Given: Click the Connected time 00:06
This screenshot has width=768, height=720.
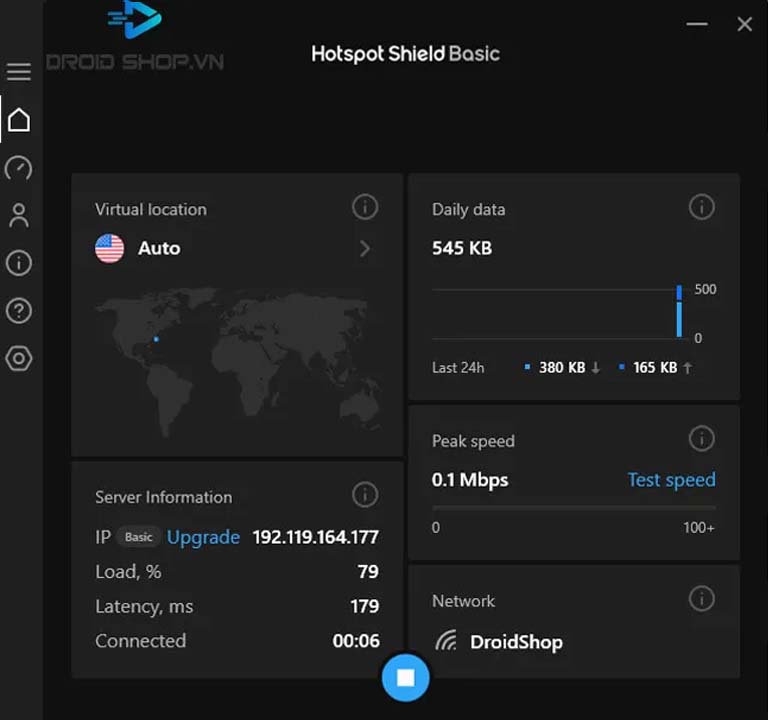Looking at the screenshot, I should (356, 641).
